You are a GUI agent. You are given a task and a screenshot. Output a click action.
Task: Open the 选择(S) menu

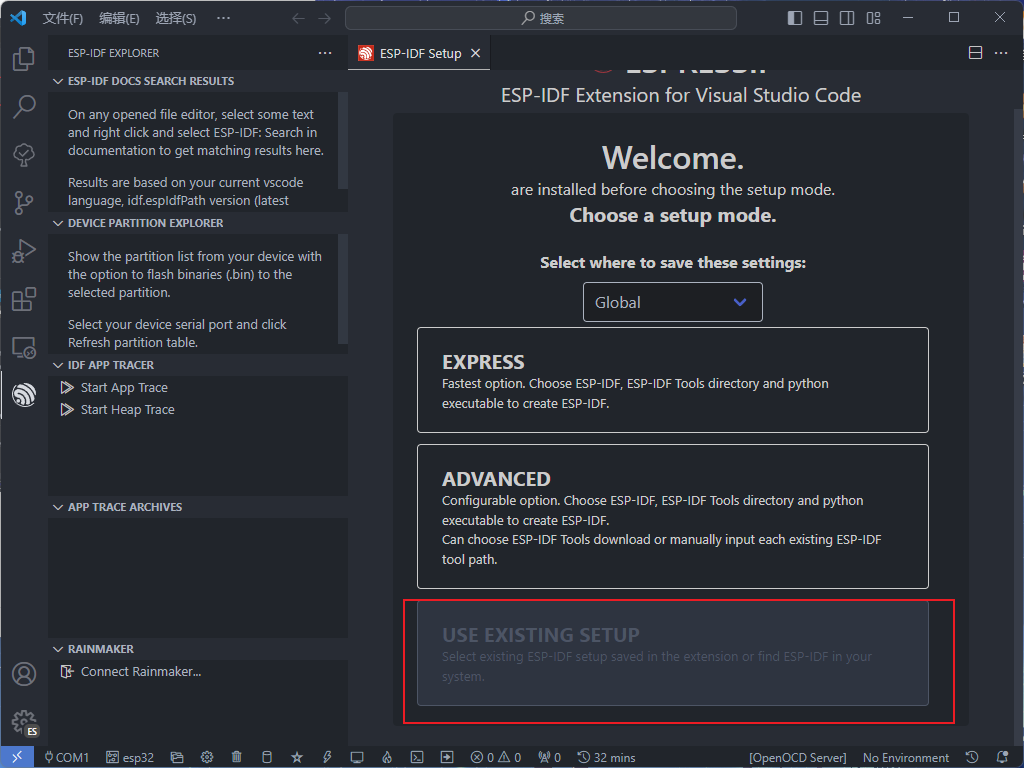coord(176,18)
